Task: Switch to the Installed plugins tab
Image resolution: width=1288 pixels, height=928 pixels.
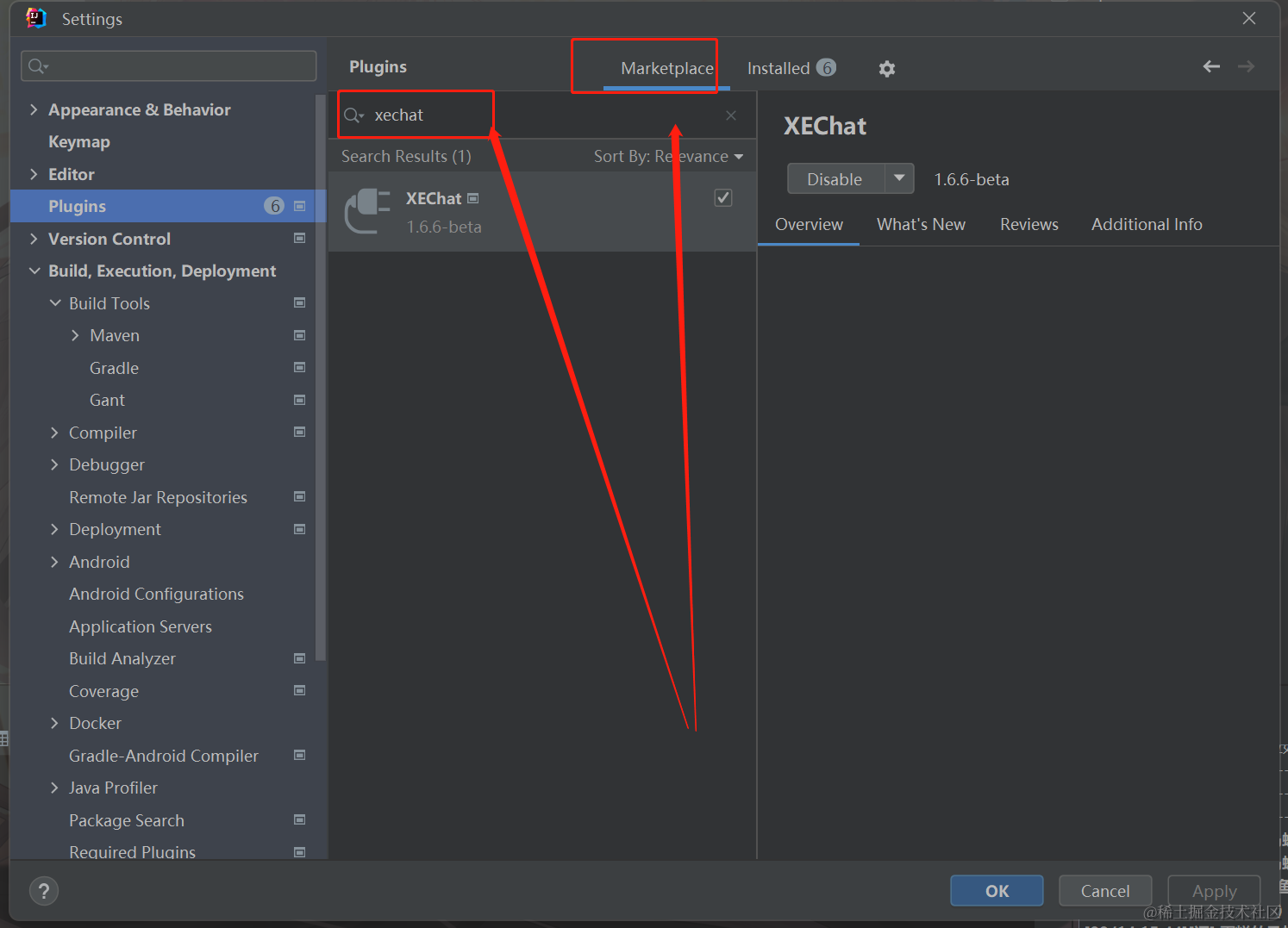Action: [x=791, y=68]
